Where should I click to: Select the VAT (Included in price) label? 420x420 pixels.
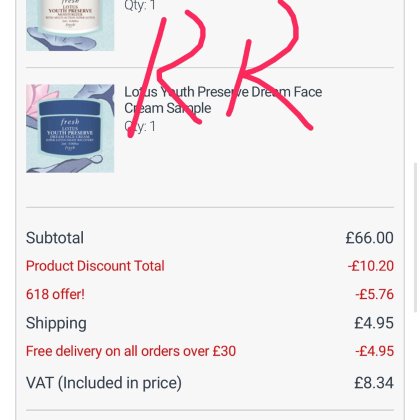pyautogui.click(x=104, y=383)
